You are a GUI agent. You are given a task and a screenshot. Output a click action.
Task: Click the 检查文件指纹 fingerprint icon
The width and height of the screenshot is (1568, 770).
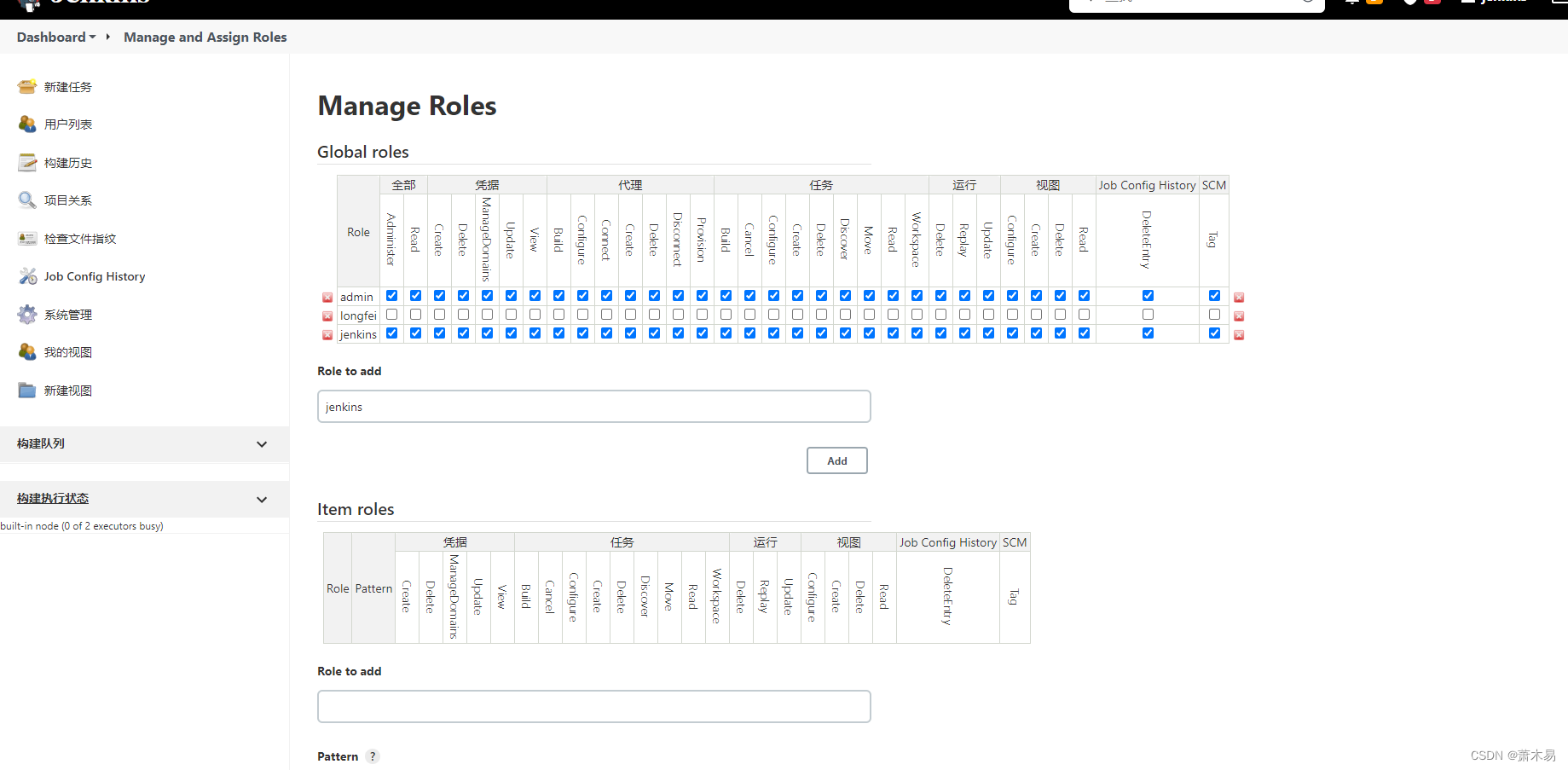tap(27, 238)
